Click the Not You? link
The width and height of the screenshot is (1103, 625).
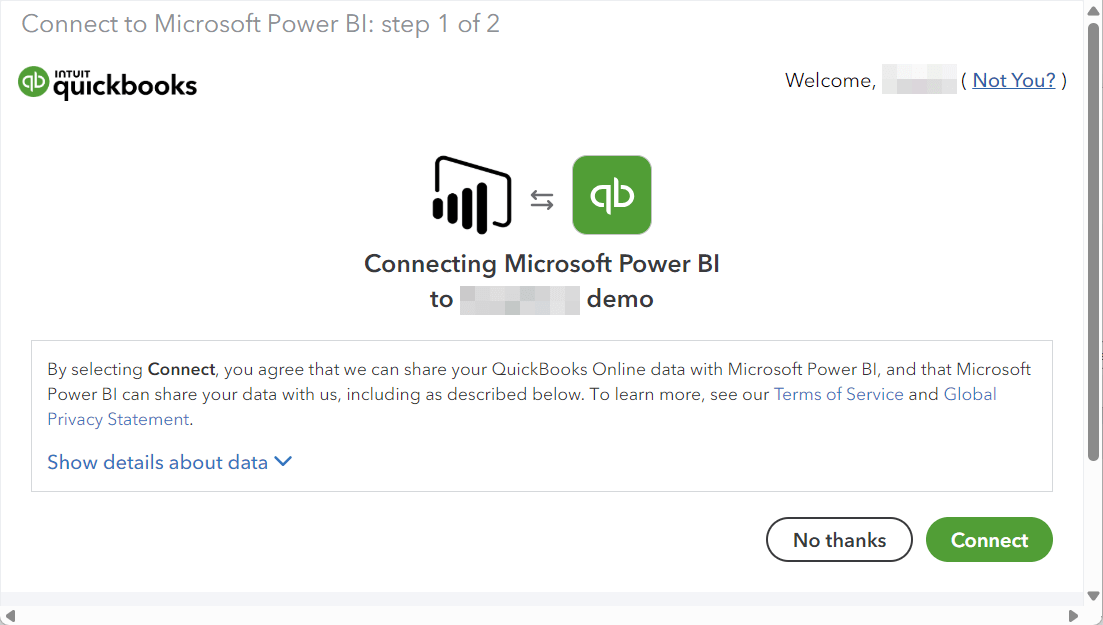[1014, 80]
